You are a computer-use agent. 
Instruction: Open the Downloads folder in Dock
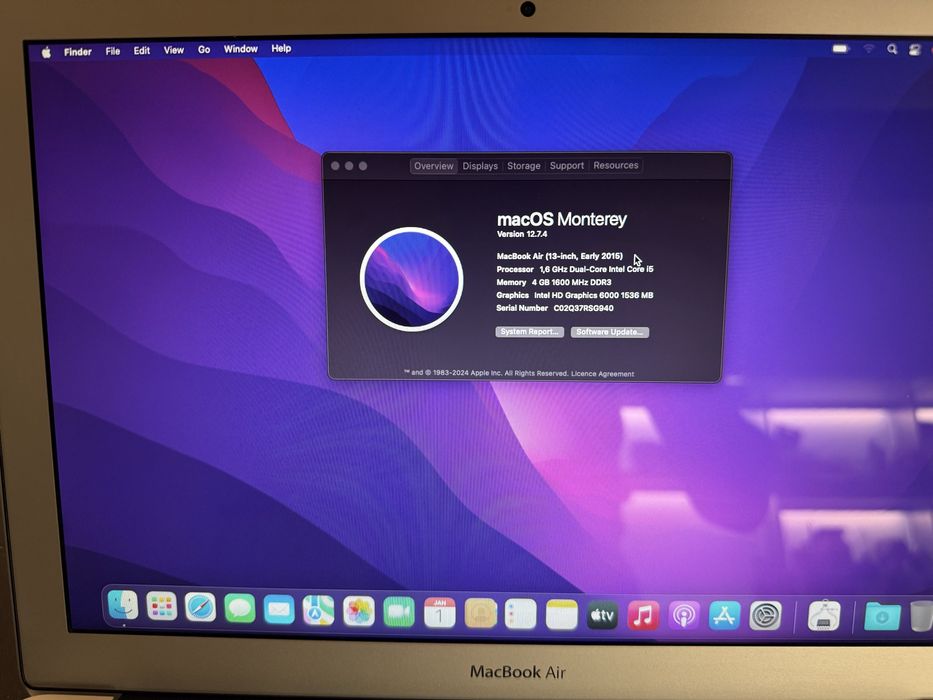(882, 617)
